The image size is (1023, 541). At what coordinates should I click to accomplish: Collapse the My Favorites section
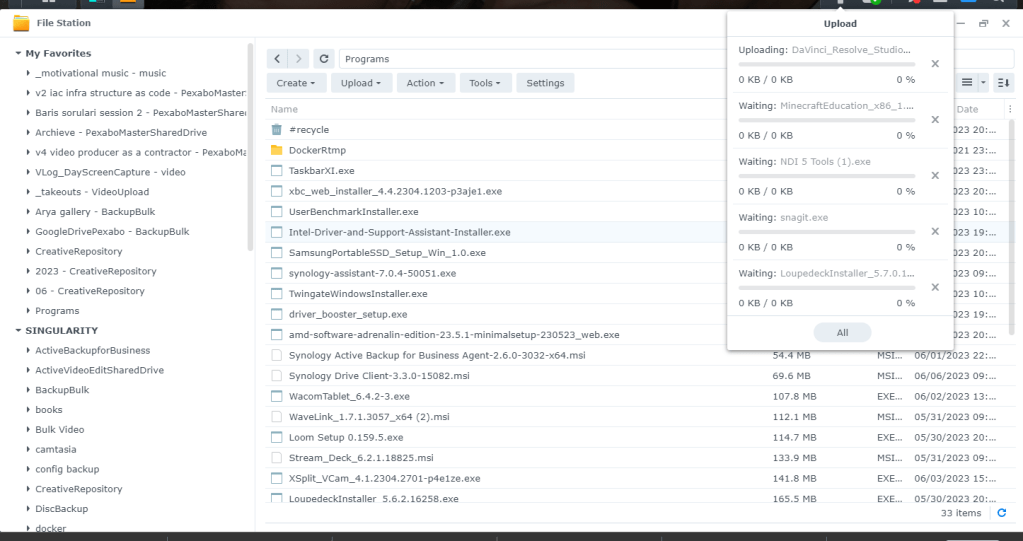tap(18, 54)
